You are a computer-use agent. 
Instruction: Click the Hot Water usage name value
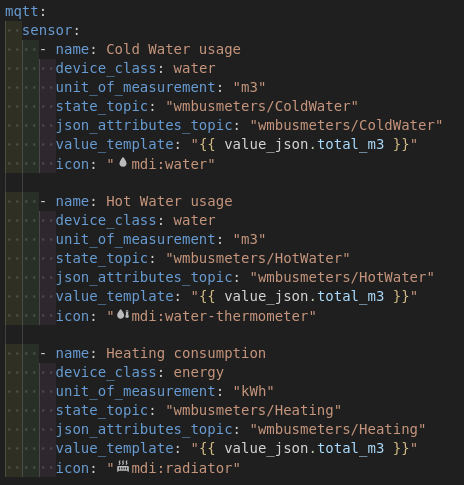(x=169, y=201)
